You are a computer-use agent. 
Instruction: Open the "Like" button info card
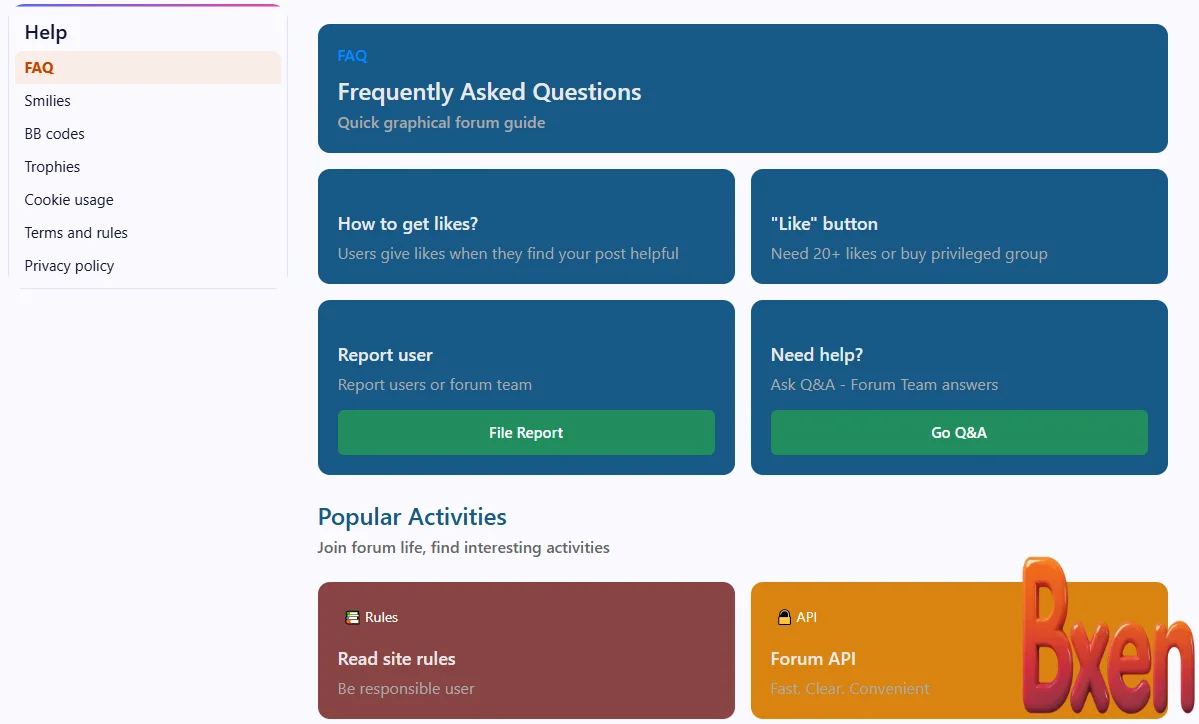click(959, 226)
